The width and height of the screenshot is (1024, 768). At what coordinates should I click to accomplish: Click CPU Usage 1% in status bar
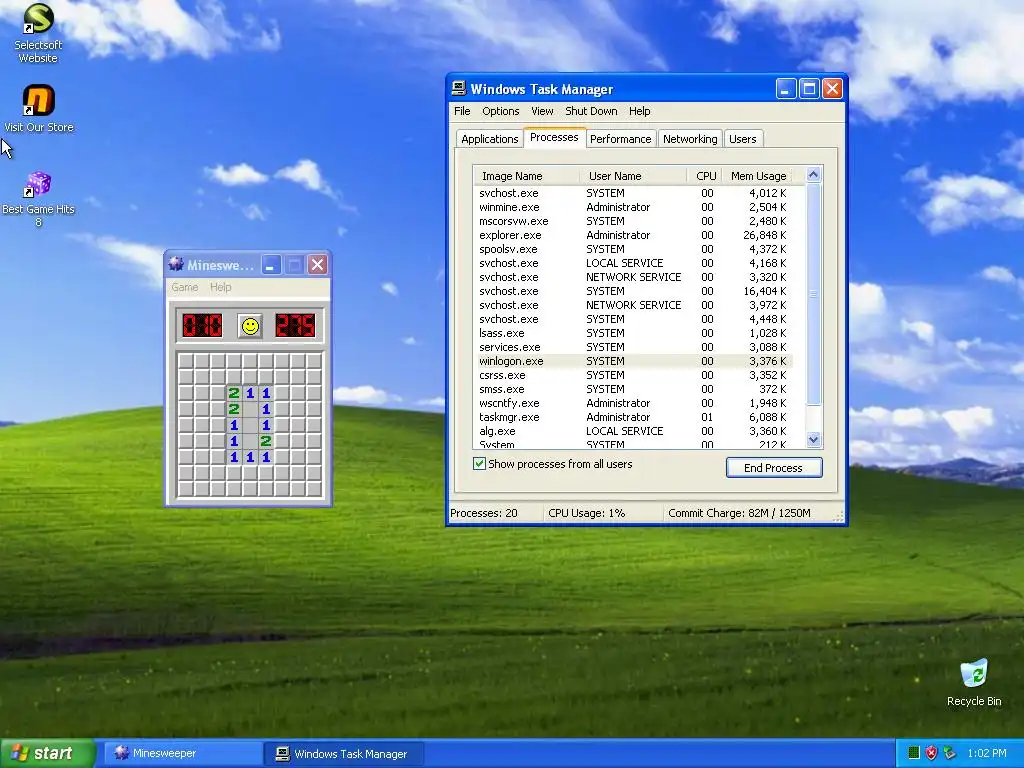586,513
